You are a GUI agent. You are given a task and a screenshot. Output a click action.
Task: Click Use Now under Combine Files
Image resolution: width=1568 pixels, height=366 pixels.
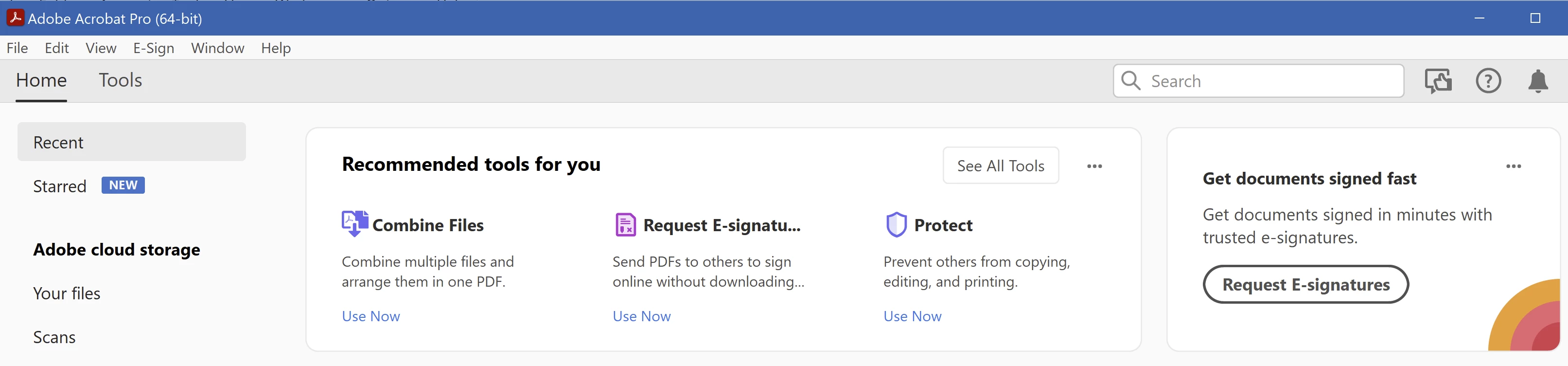(370, 316)
